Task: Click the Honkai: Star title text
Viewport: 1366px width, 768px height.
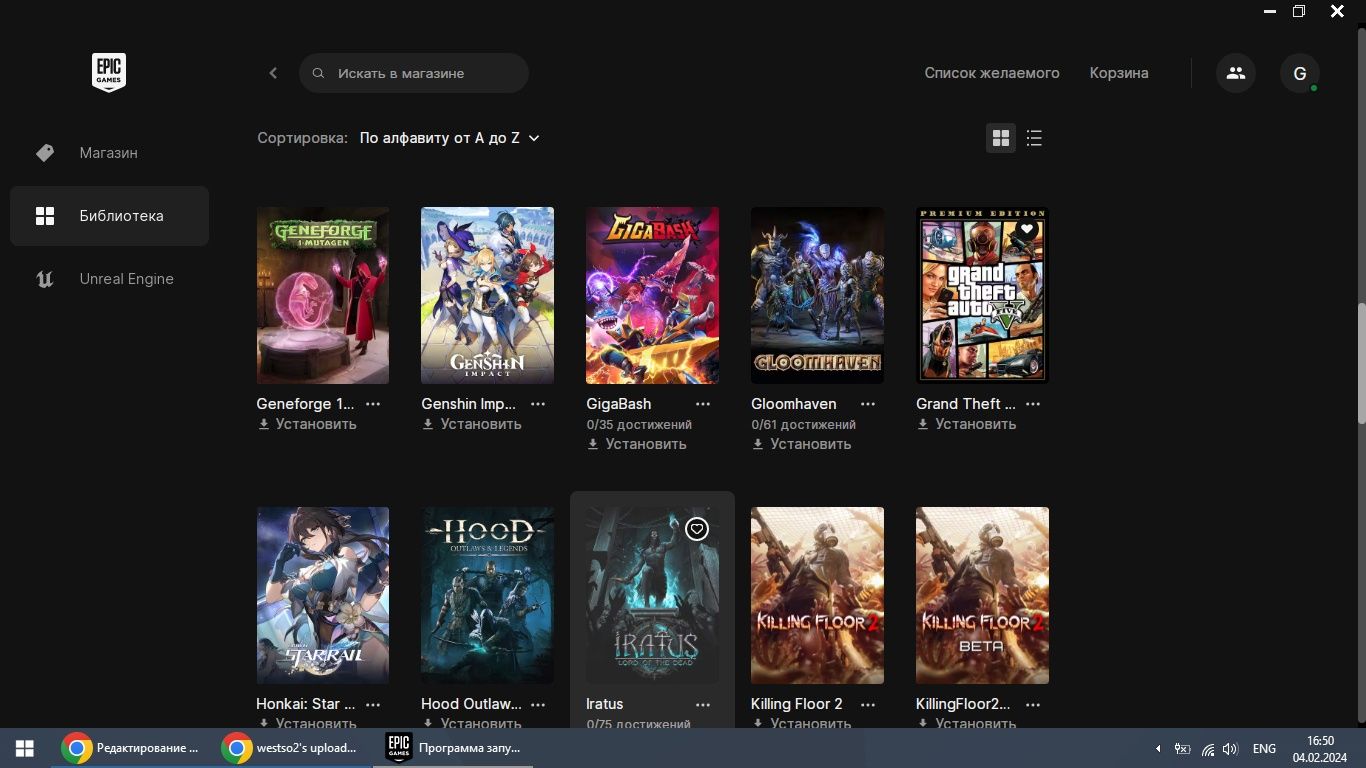Action: 305,704
